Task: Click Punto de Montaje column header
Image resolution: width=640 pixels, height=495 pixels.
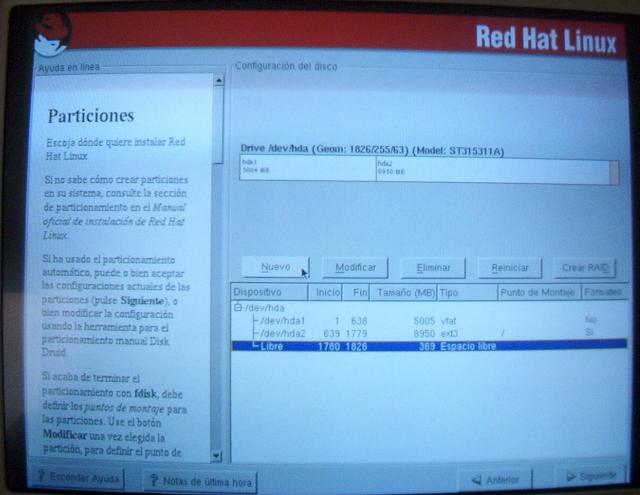Action: click(x=540, y=292)
